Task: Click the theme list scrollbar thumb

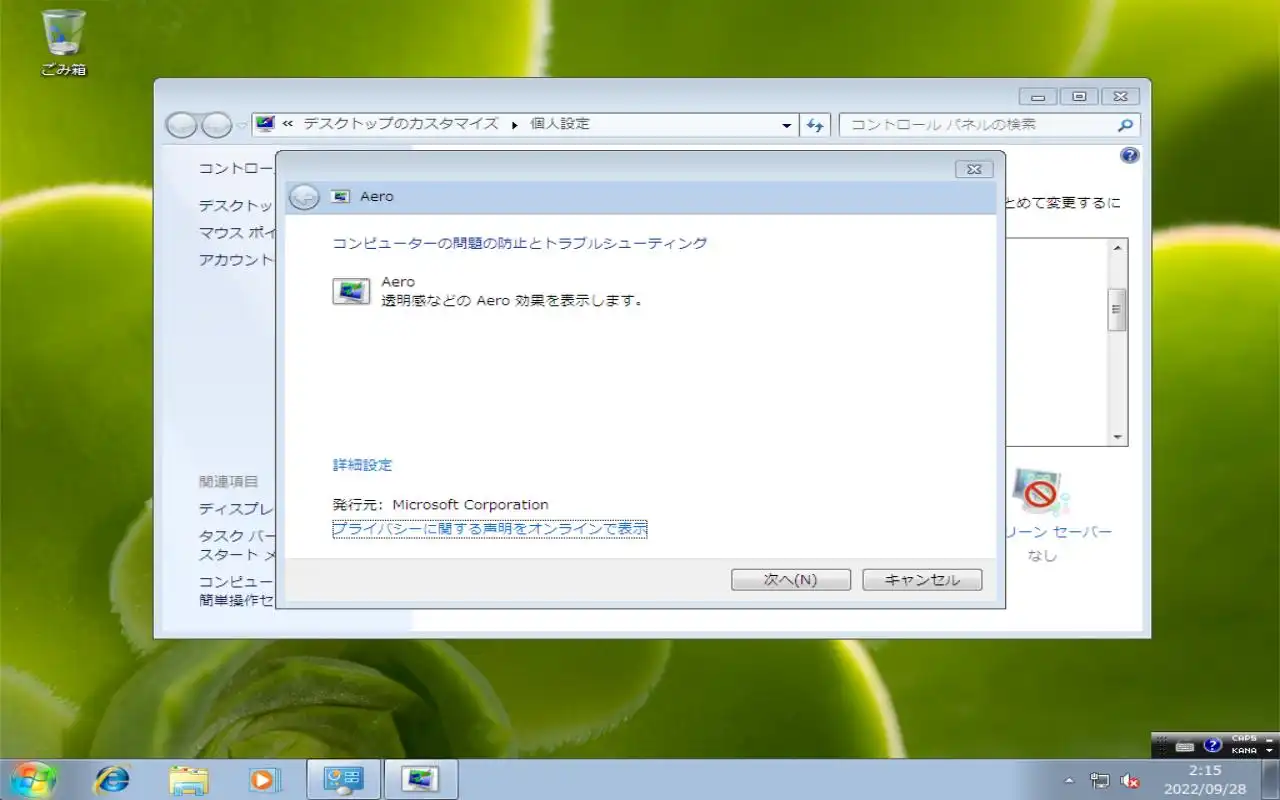Action: (1118, 310)
